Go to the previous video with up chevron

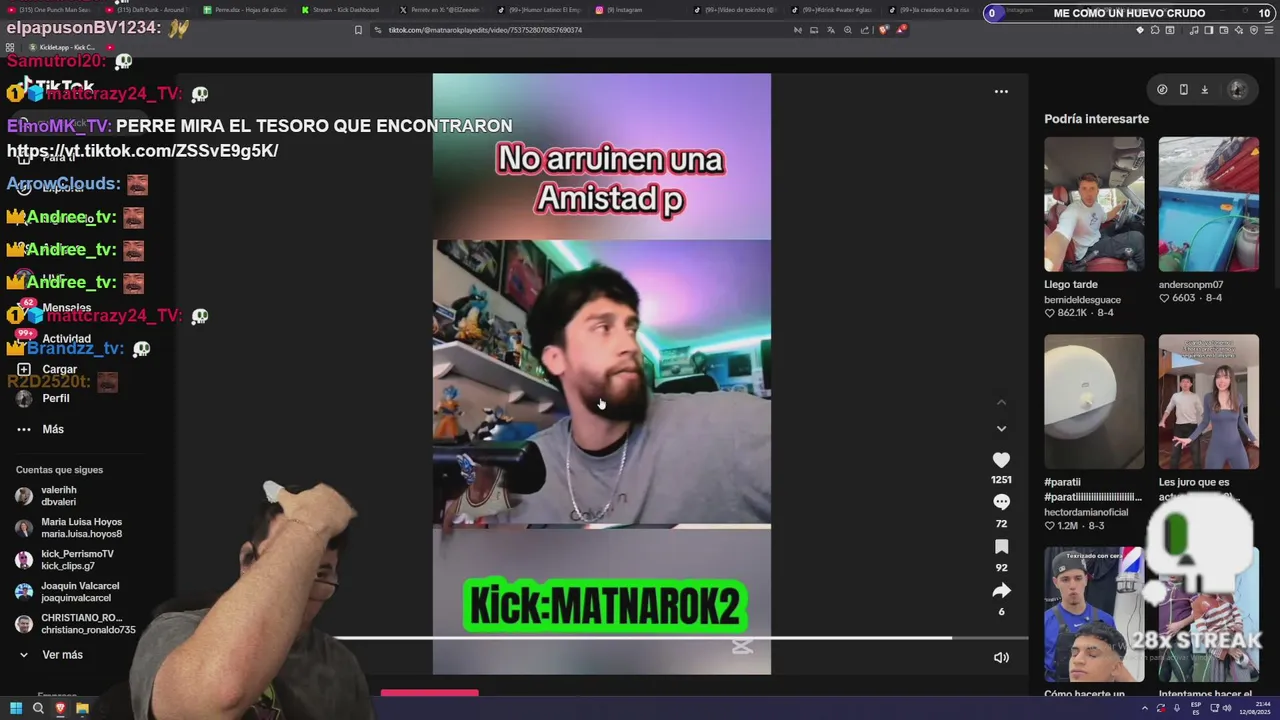tap(1001, 402)
